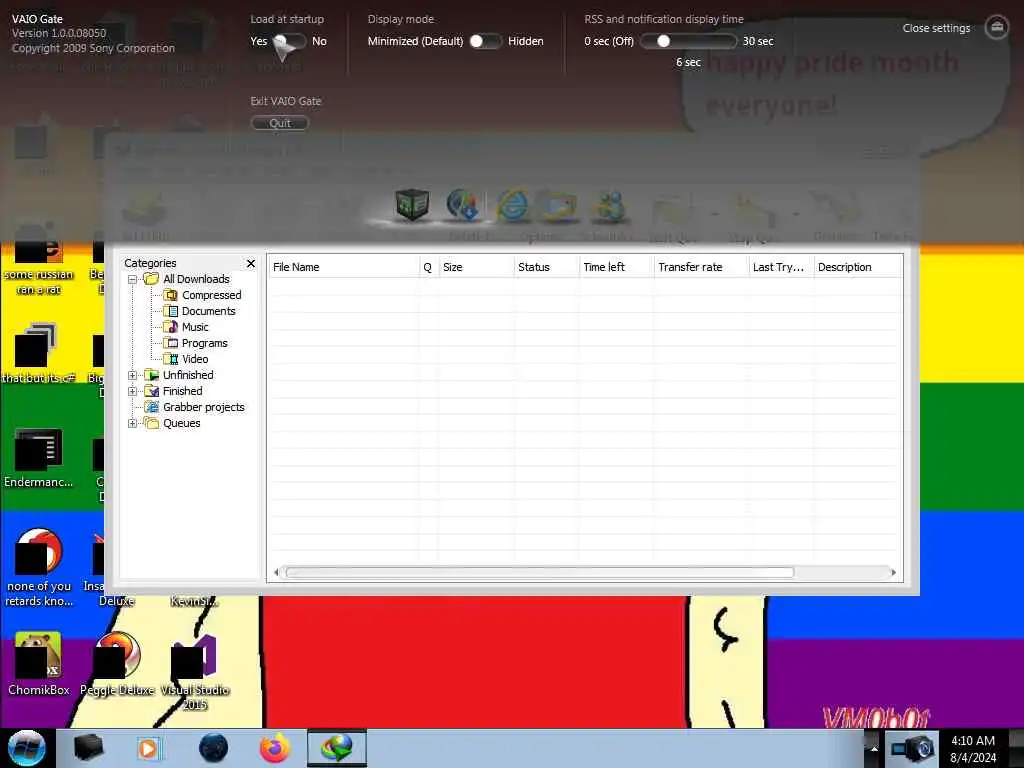Open the black cube app on the taskbar

point(88,748)
